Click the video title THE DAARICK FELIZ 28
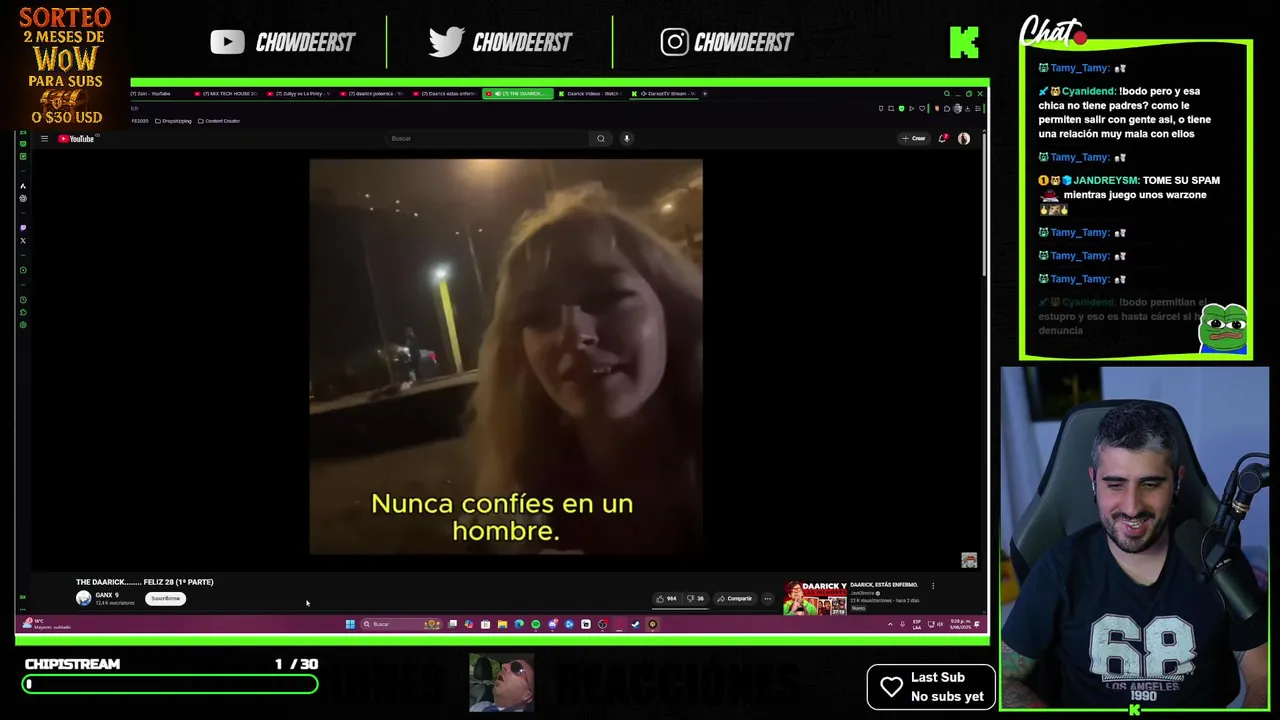This screenshot has width=1280, height=720. click(x=145, y=582)
